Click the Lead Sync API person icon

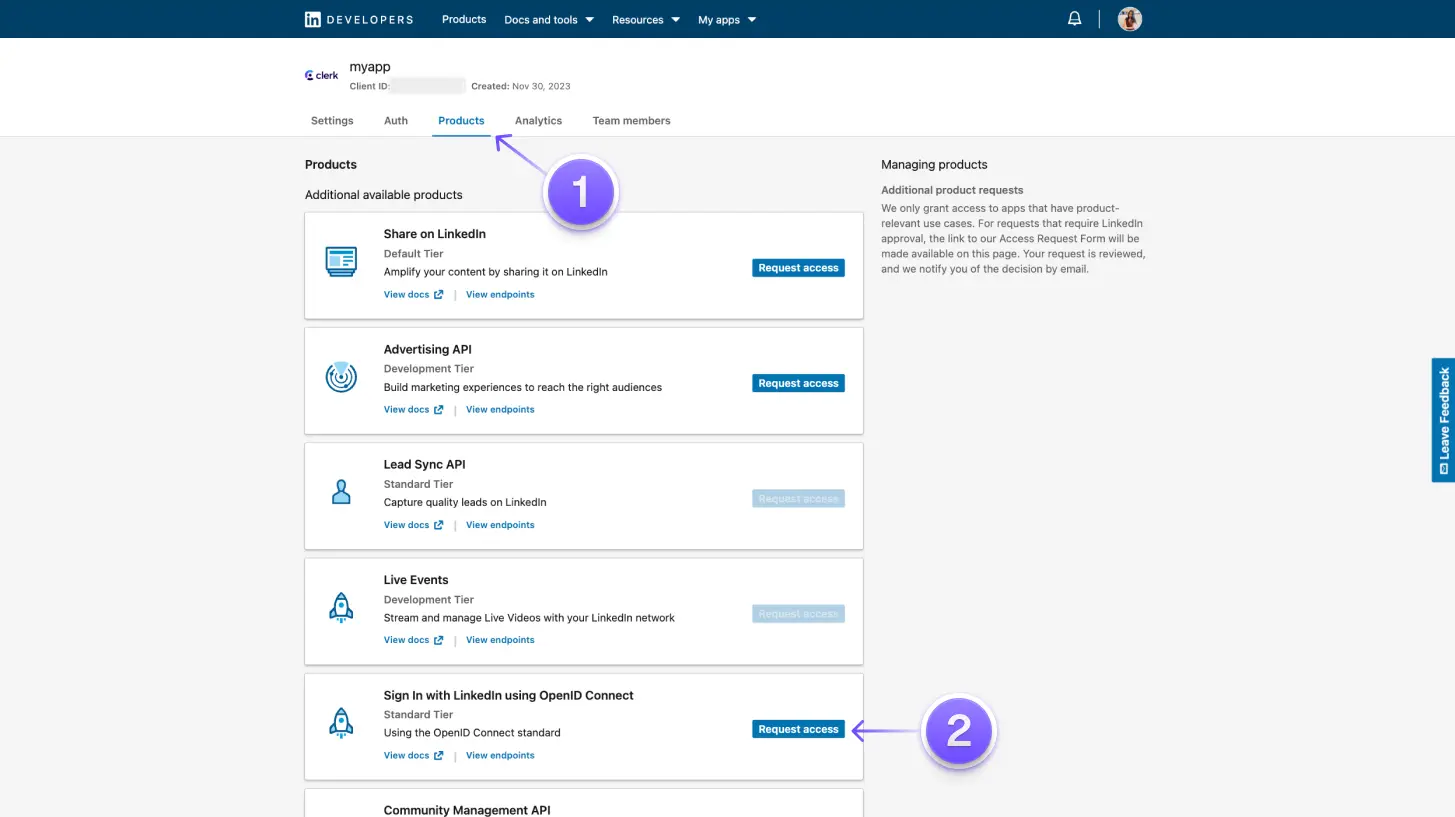coord(341,492)
